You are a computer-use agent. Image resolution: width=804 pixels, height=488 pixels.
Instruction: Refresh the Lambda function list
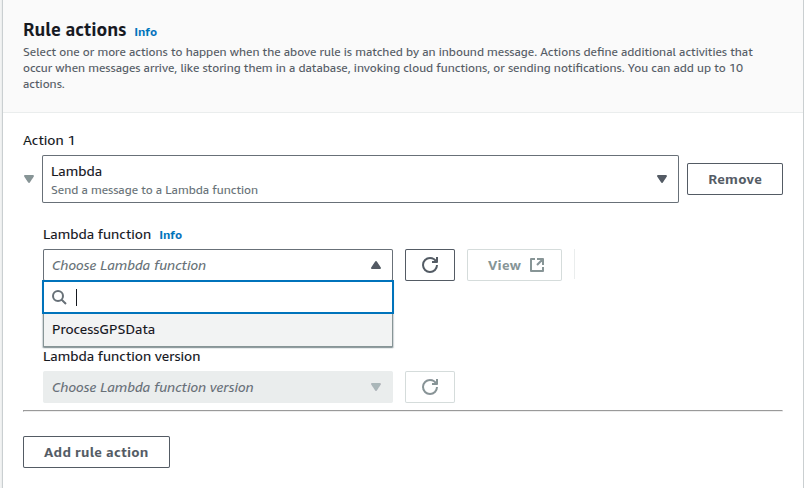[x=430, y=265]
